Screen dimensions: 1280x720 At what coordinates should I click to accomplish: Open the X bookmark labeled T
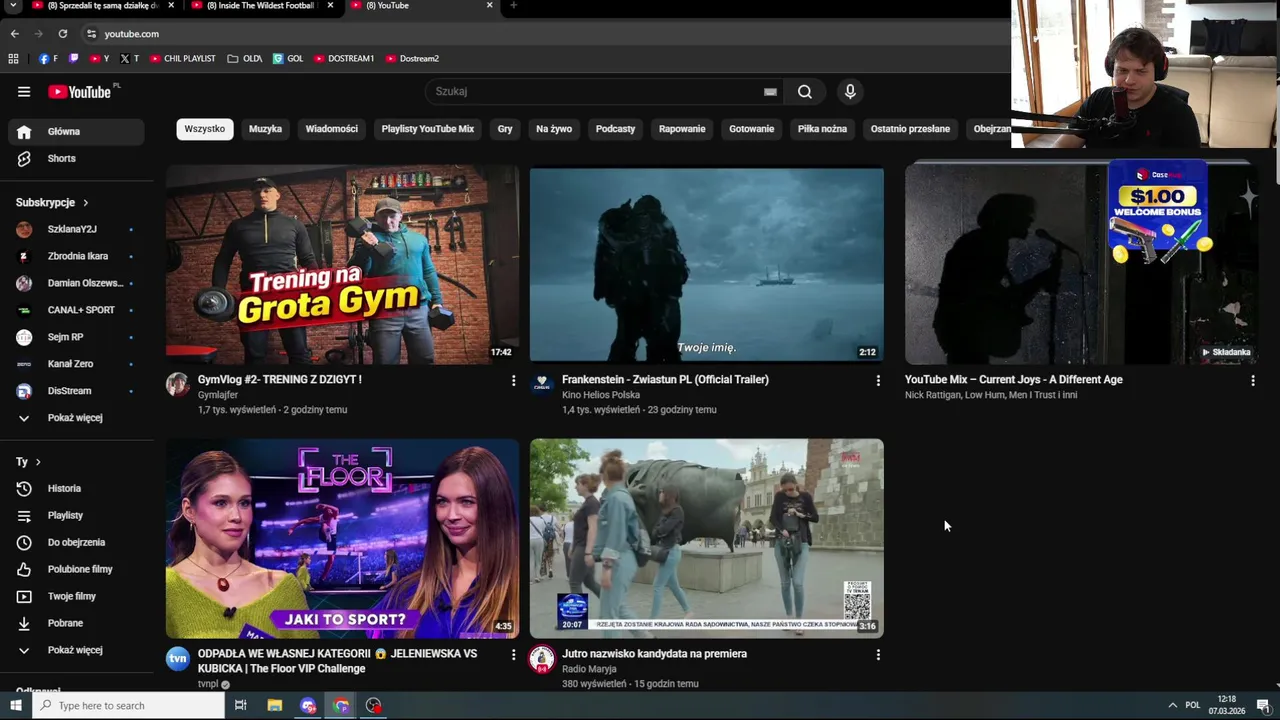pyautogui.click(x=129, y=59)
